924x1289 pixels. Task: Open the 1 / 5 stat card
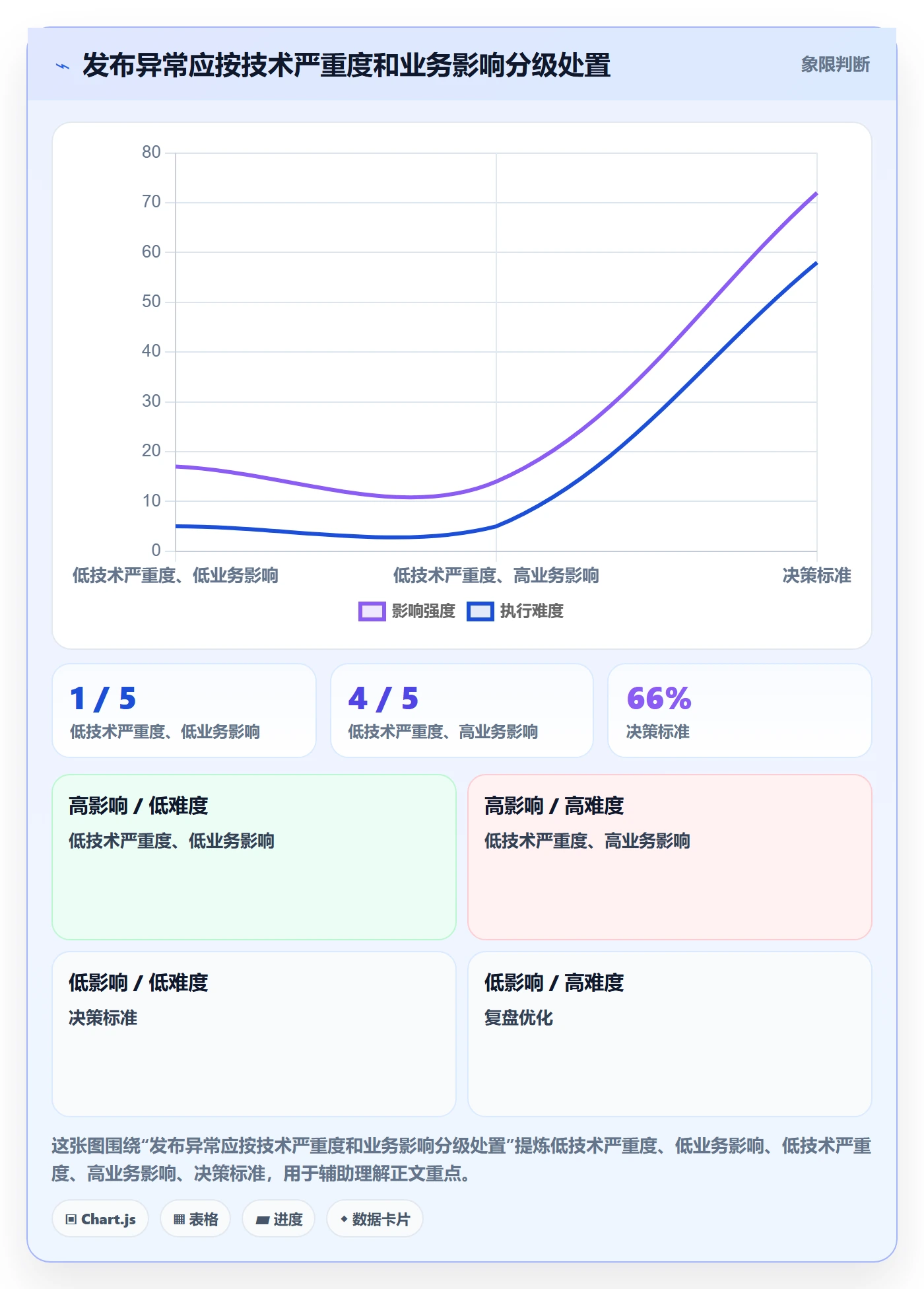tap(184, 711)
